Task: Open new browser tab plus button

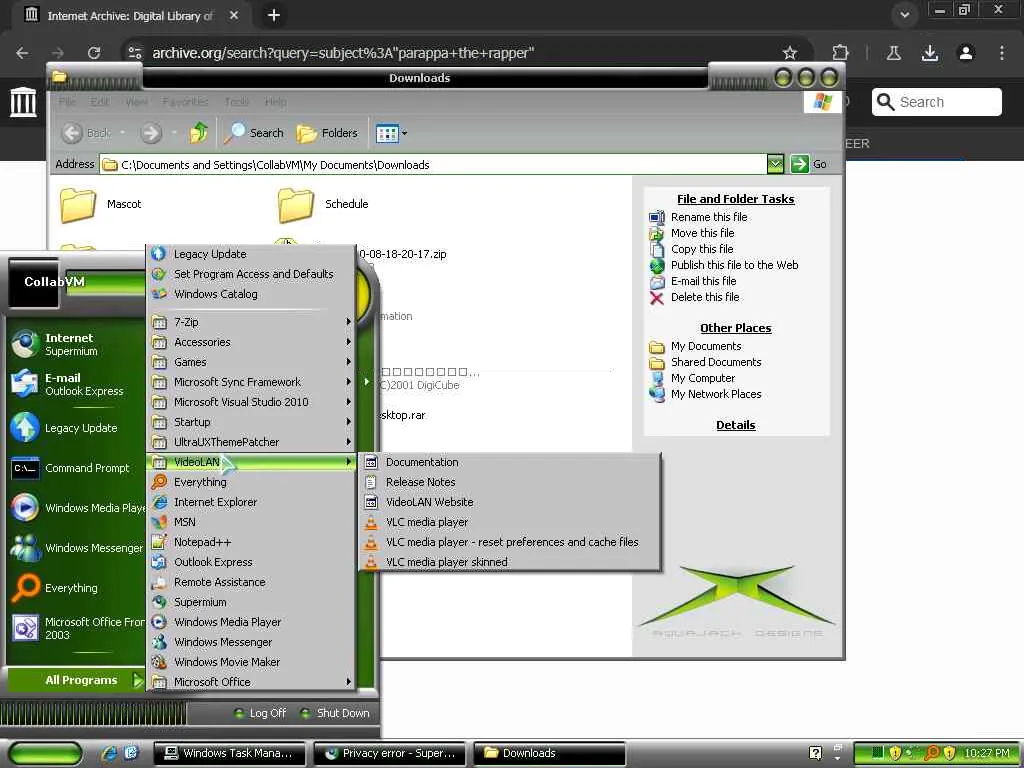Action: (x=274, y=15)
